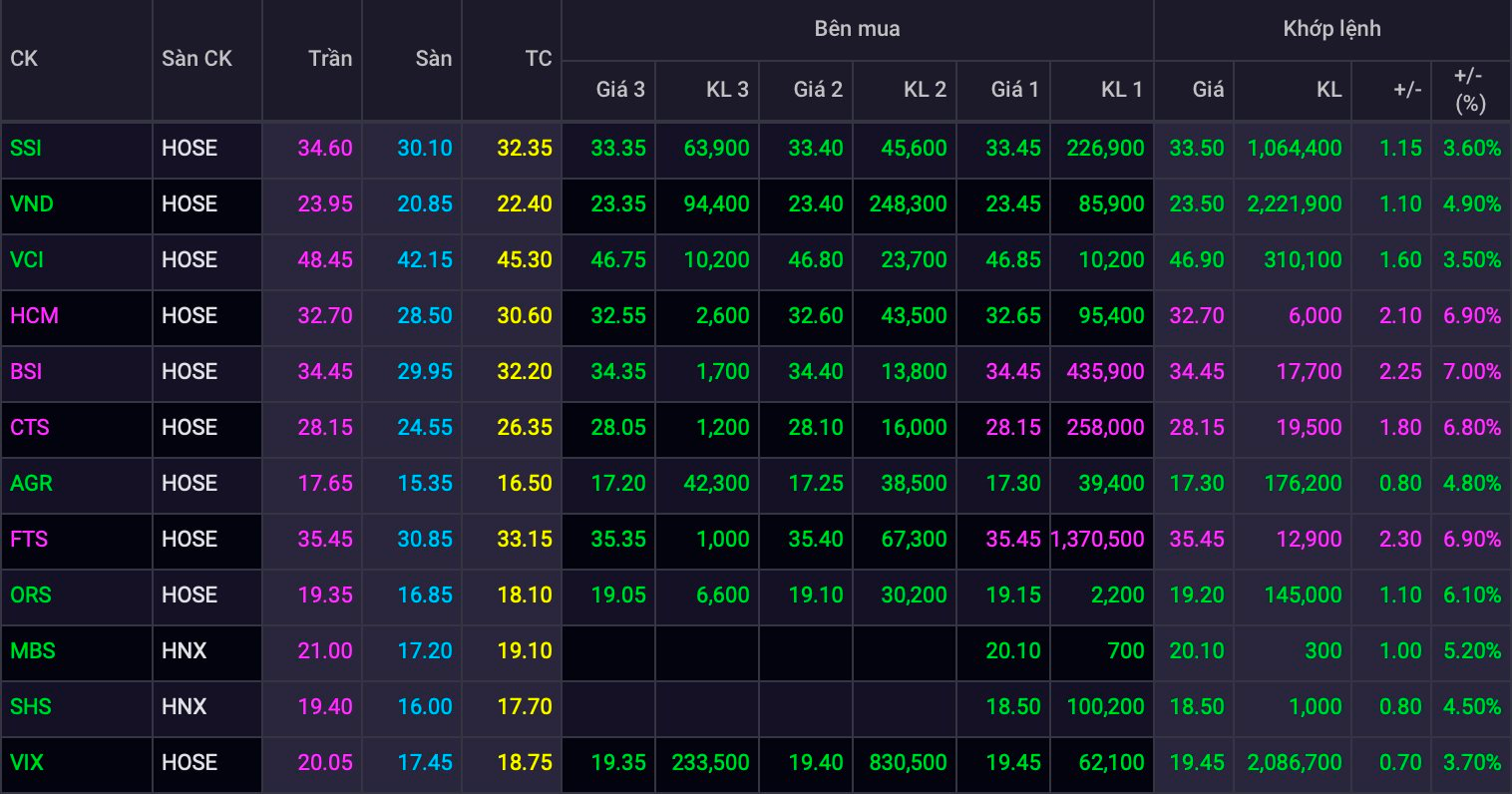Click MBS bid price 20.10

pos(1013,651)
